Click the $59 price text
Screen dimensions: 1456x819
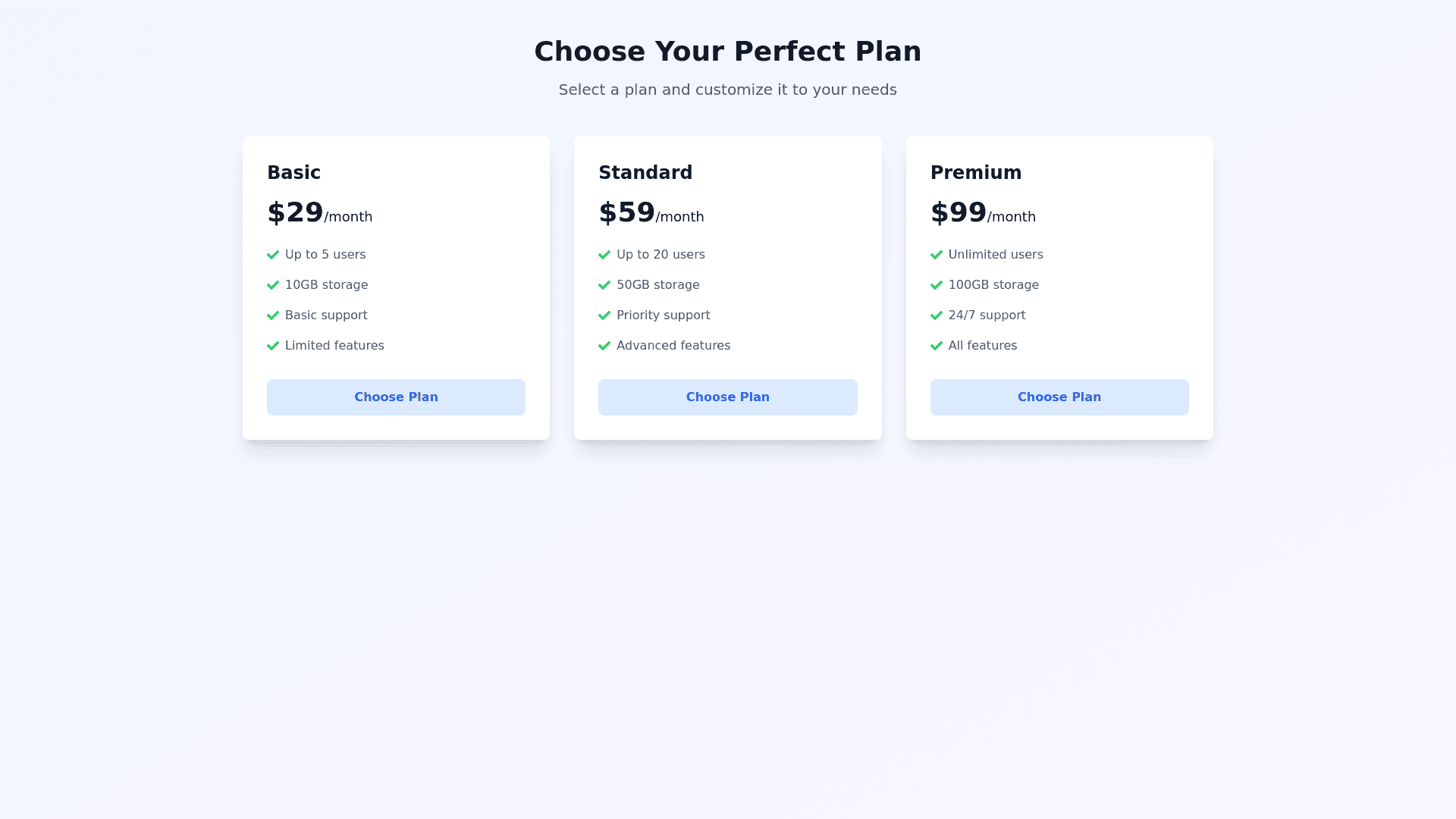click(x=627, y=213)
